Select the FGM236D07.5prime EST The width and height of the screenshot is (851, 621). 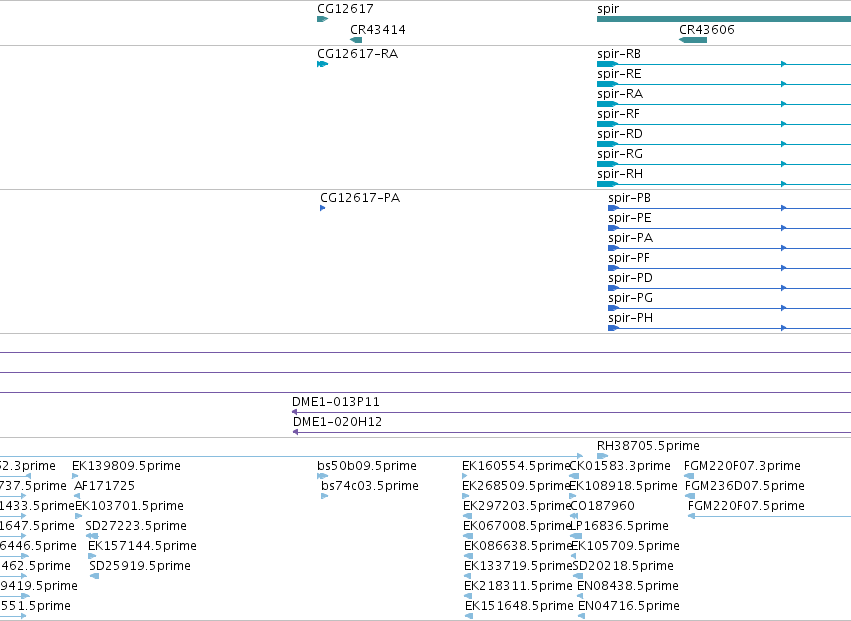pyautogui.click(x=690, y=496)
